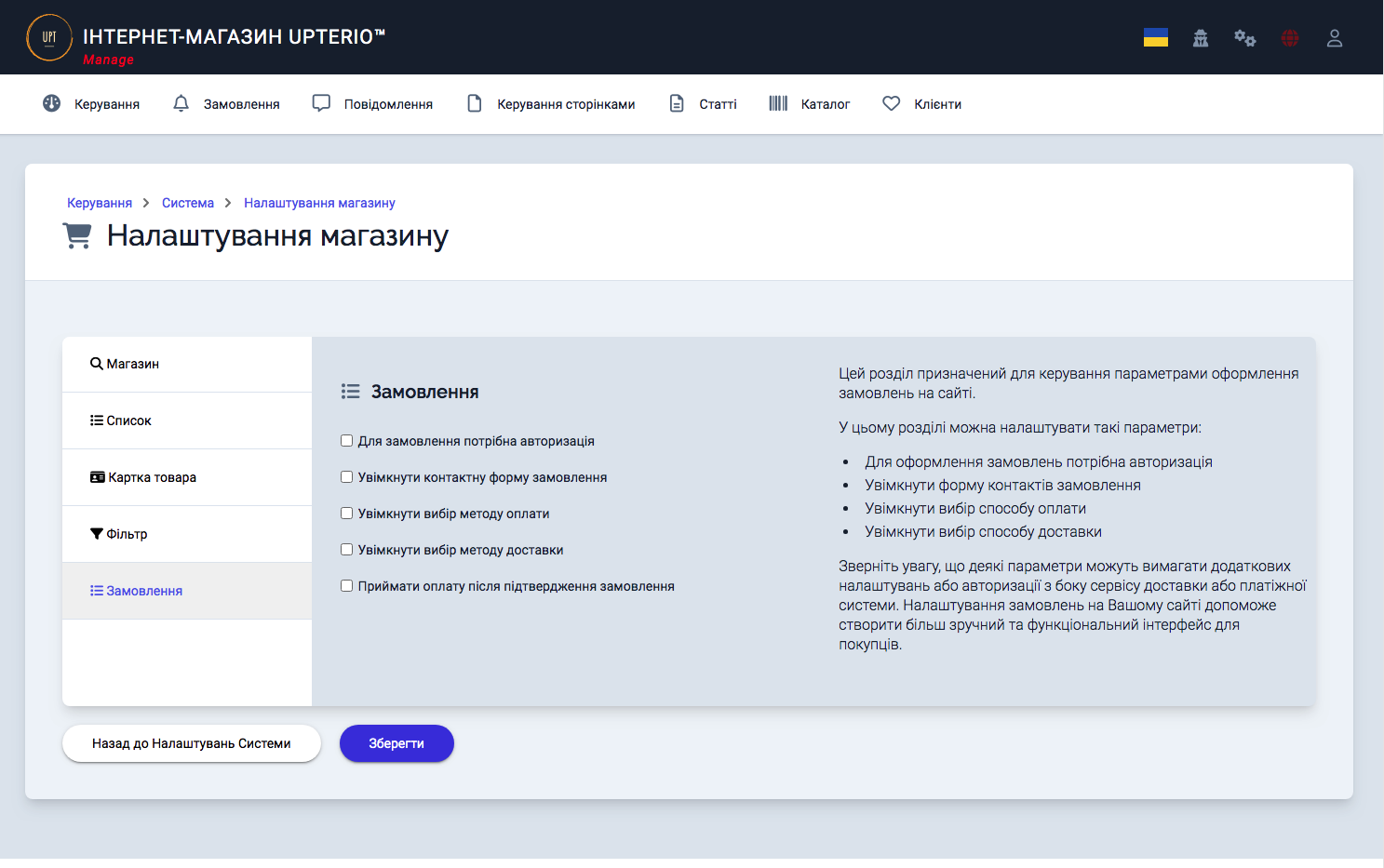
Task: Click the red globe icon
Action: coord(1290,38)
